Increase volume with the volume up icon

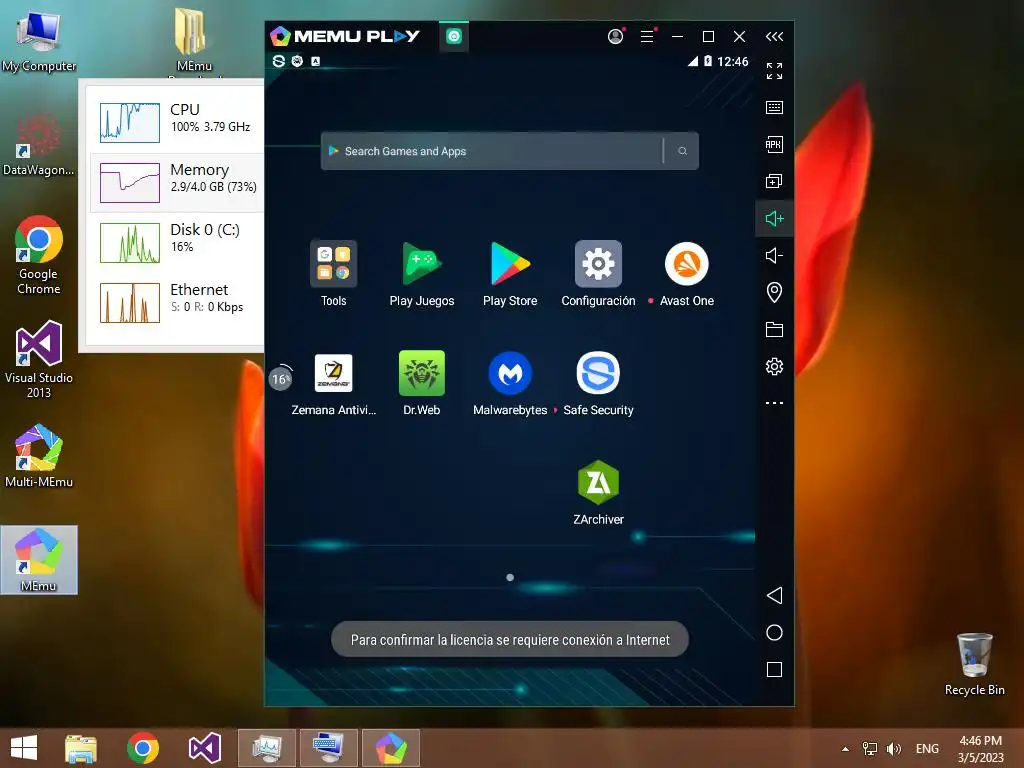pyautogui.click(x=775, y=218)
